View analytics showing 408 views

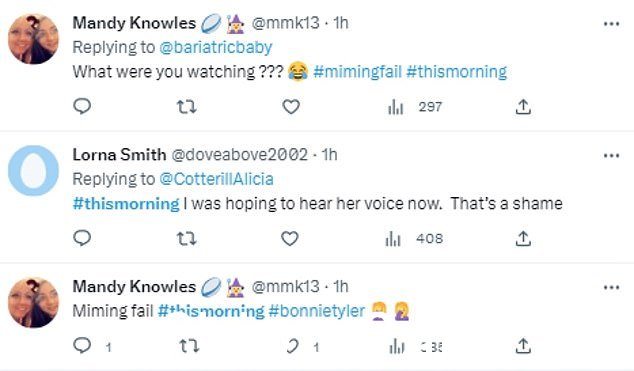tap(414, 239)
